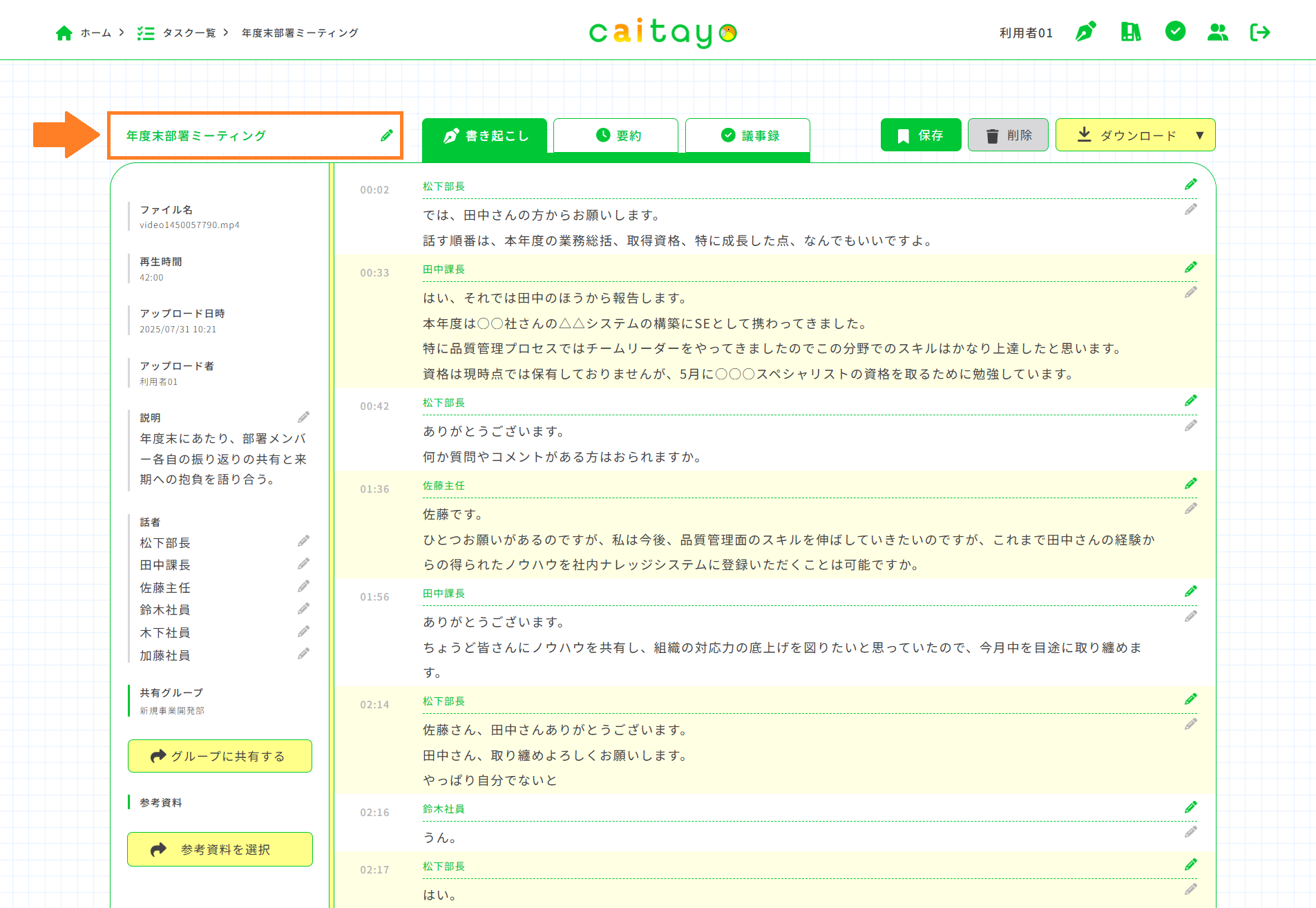The image size is (1316, 908).
Task: Edit the task title with pencil icon
Action: click(387, 135)
